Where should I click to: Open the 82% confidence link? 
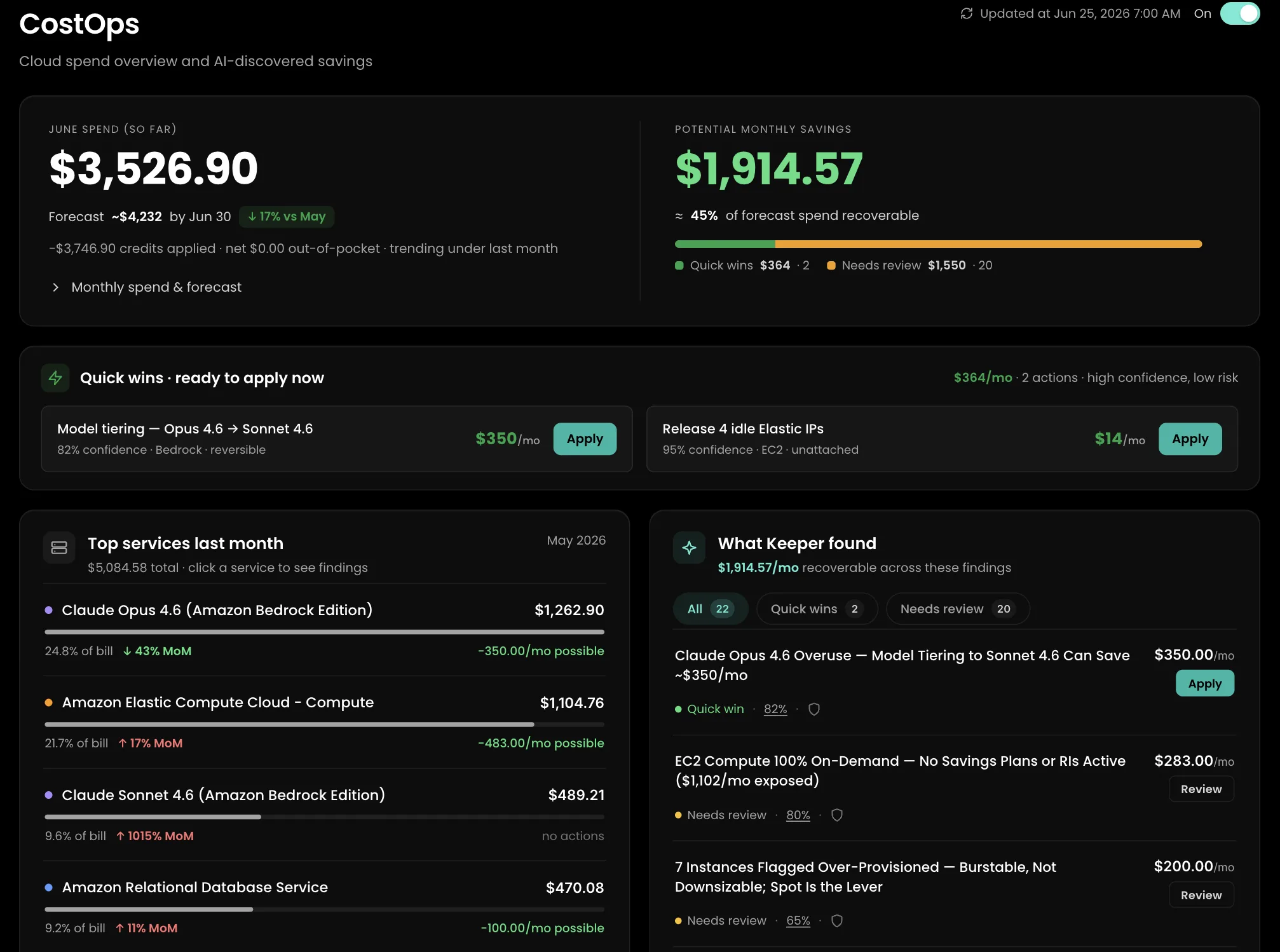tap(775, 709)
